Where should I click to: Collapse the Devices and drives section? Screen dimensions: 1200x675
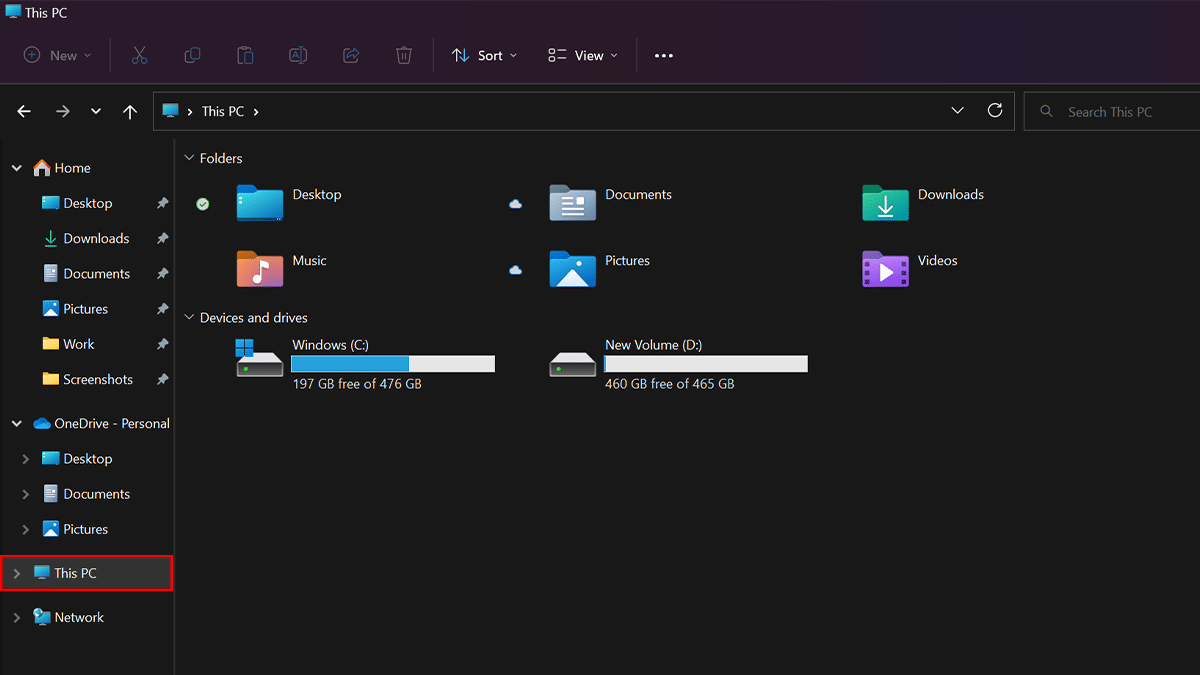click(x=189, y=318)
